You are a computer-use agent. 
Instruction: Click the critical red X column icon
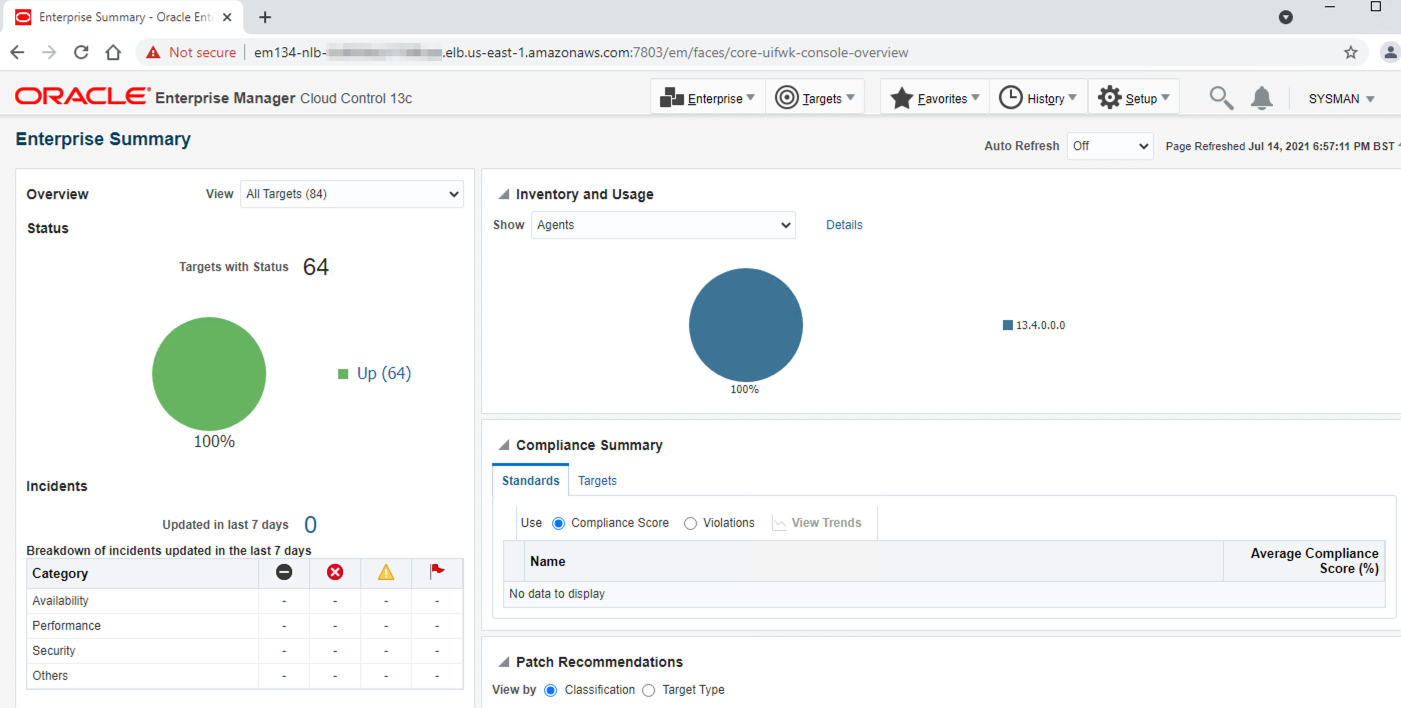click(335, 572)
